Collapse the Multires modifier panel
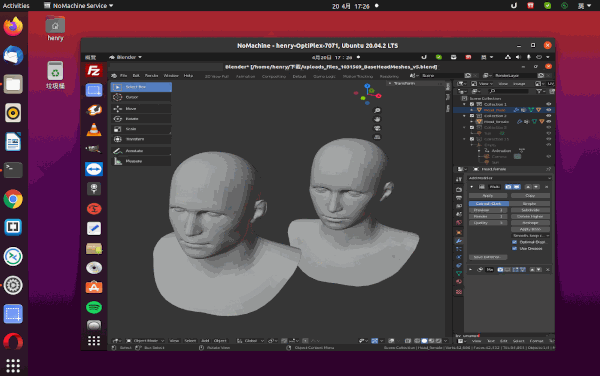 pyautogui.click(x=471, y=187)
